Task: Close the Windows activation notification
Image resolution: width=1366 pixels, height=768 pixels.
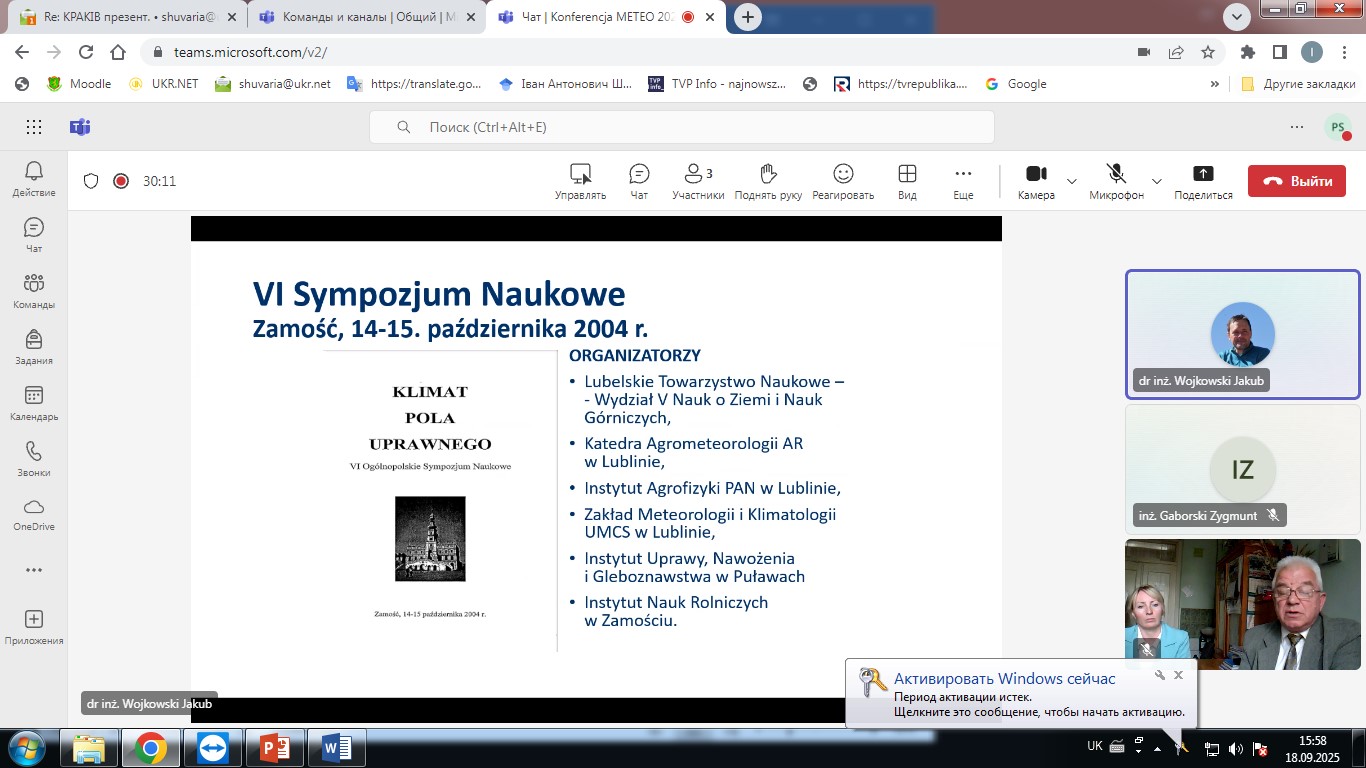Action: coord(1178,675)
